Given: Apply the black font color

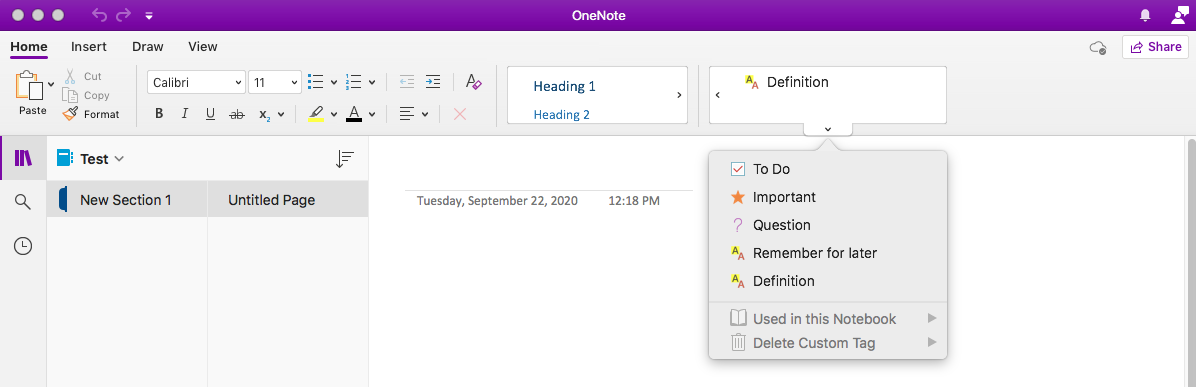Looking at the screenshot, I should pos(353,114).
